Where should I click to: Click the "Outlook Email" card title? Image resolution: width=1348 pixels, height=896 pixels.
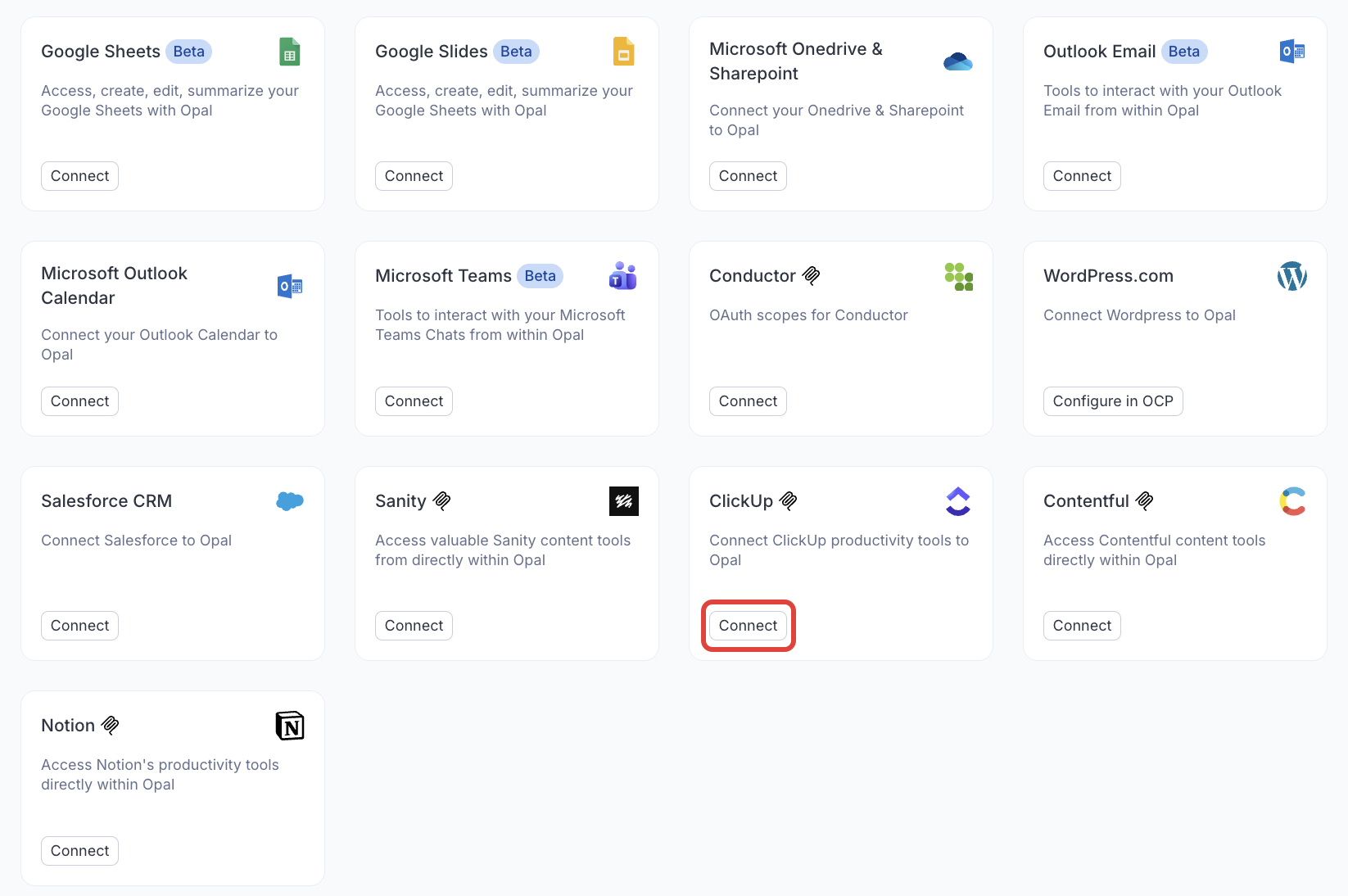[x=1100, y=52]
